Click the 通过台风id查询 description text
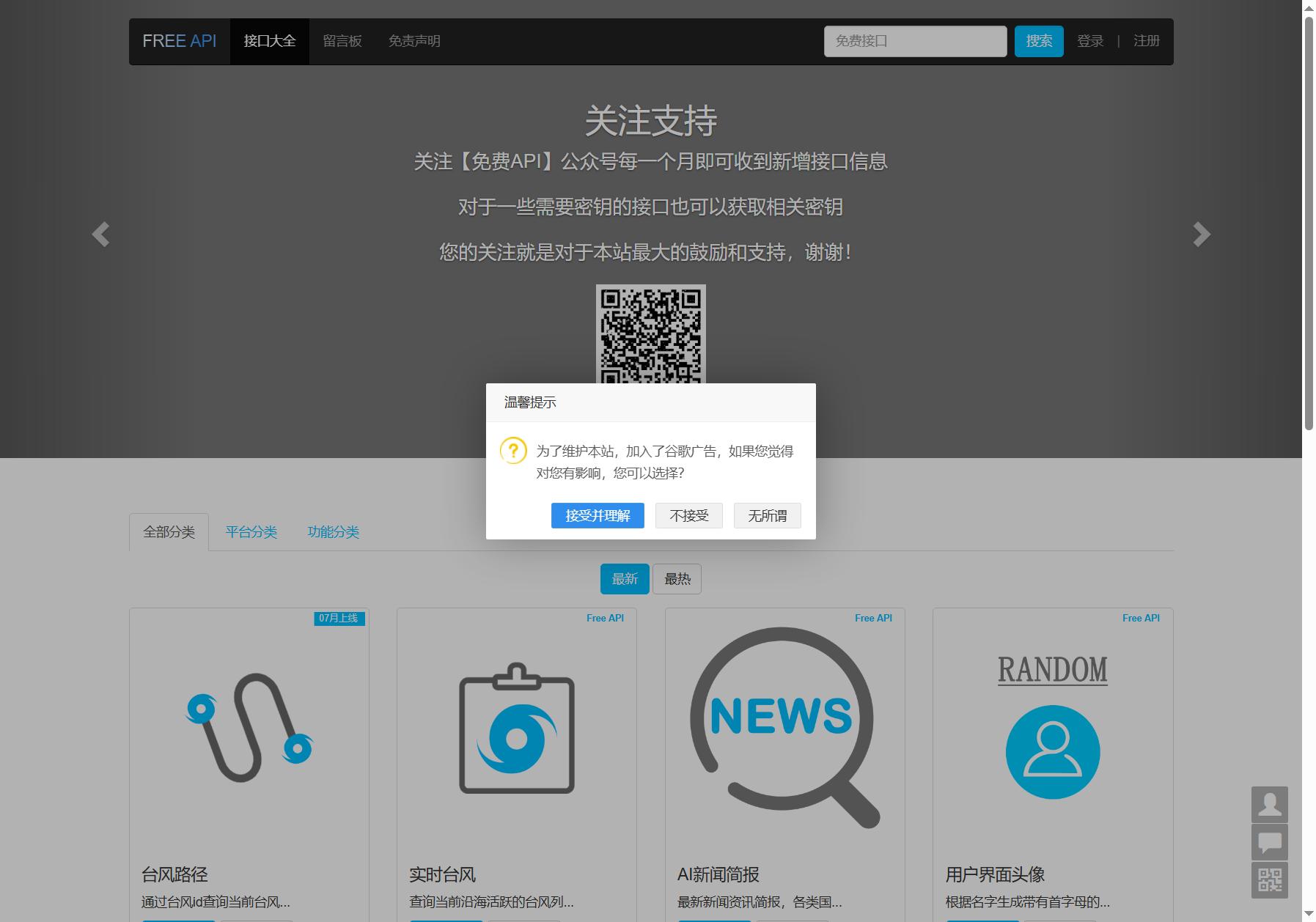Screen dimensions: 1316x922 [x=216, y=902]
